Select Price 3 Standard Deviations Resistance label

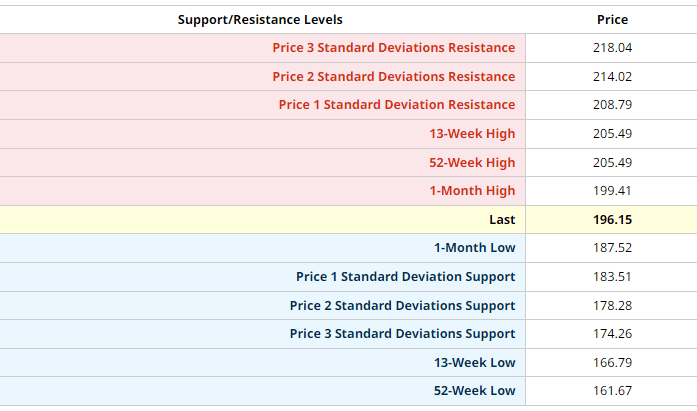[x=393, y=48]
